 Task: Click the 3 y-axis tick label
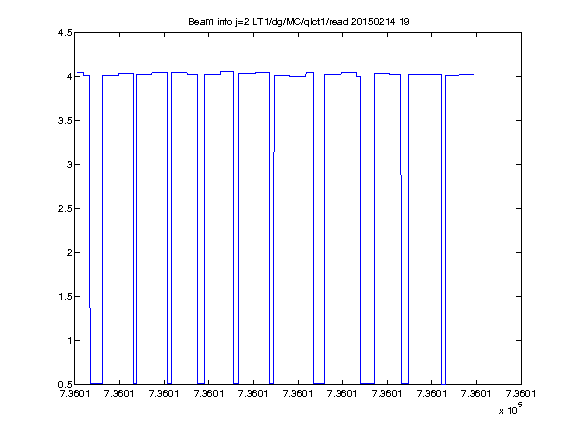(69, 164)
